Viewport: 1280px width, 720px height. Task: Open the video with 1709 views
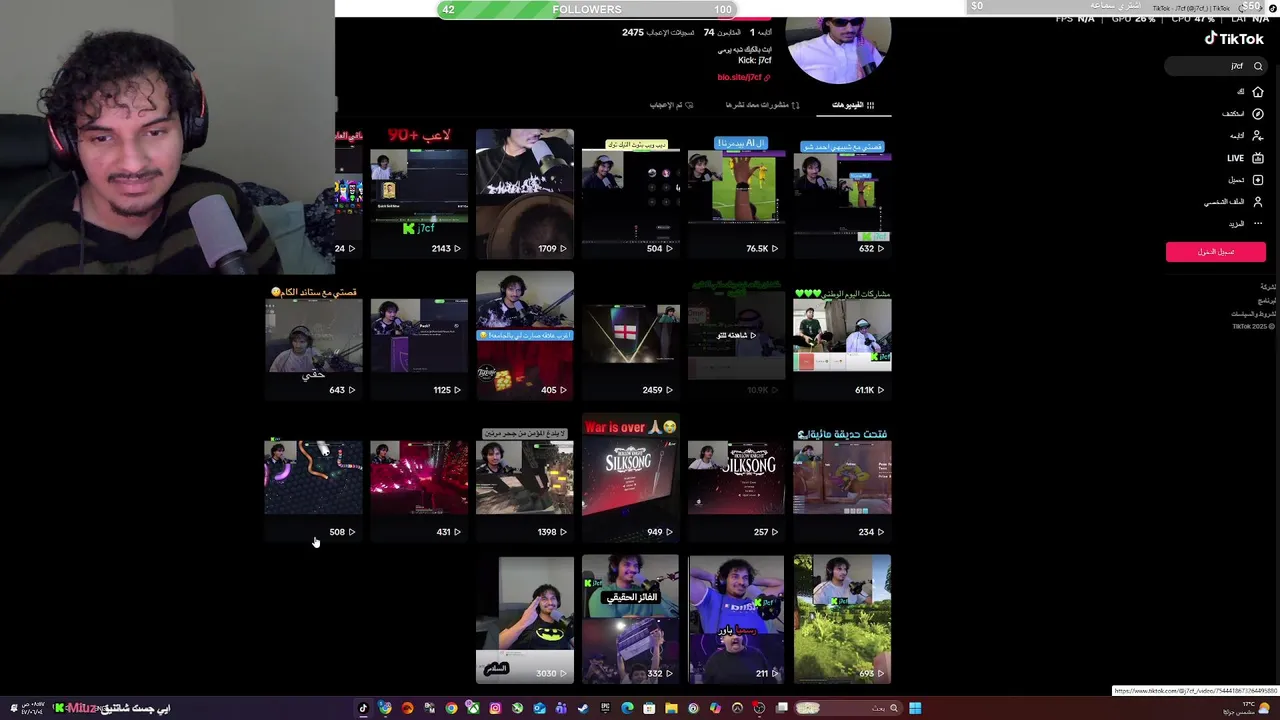tap(525, 192)
